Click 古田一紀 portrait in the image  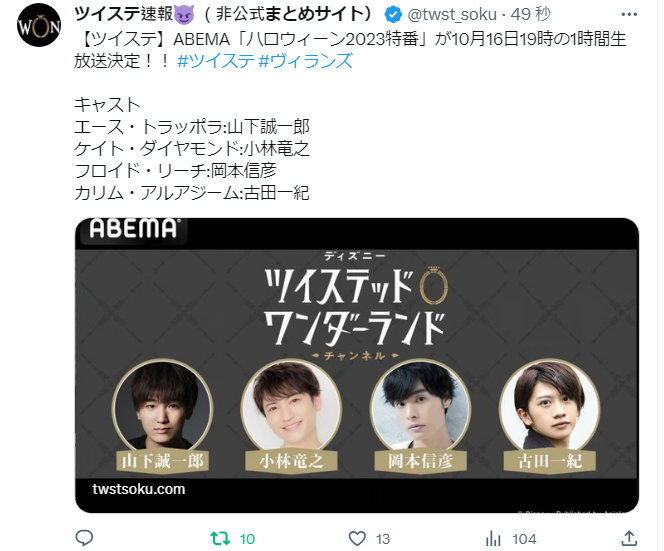coord(550,407)
